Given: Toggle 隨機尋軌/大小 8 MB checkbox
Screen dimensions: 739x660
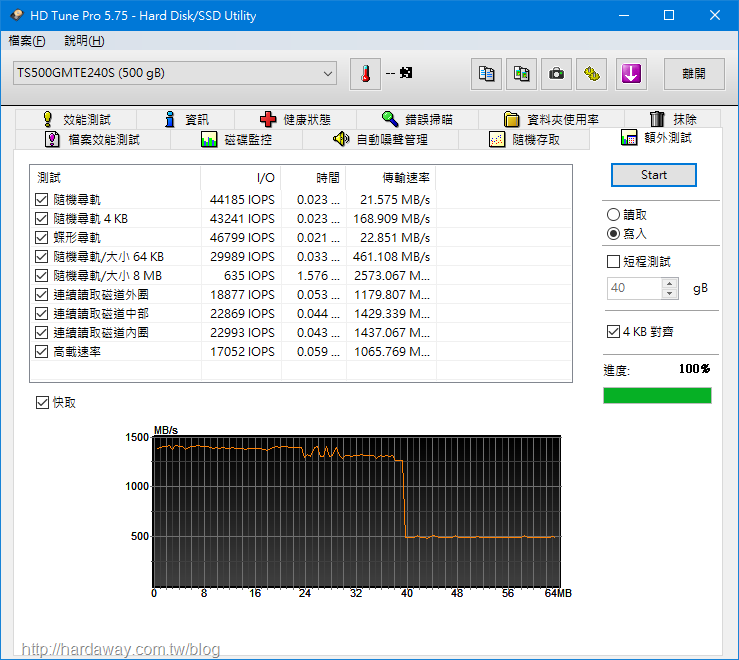Looking at the screenshot, I should [41, 276].
